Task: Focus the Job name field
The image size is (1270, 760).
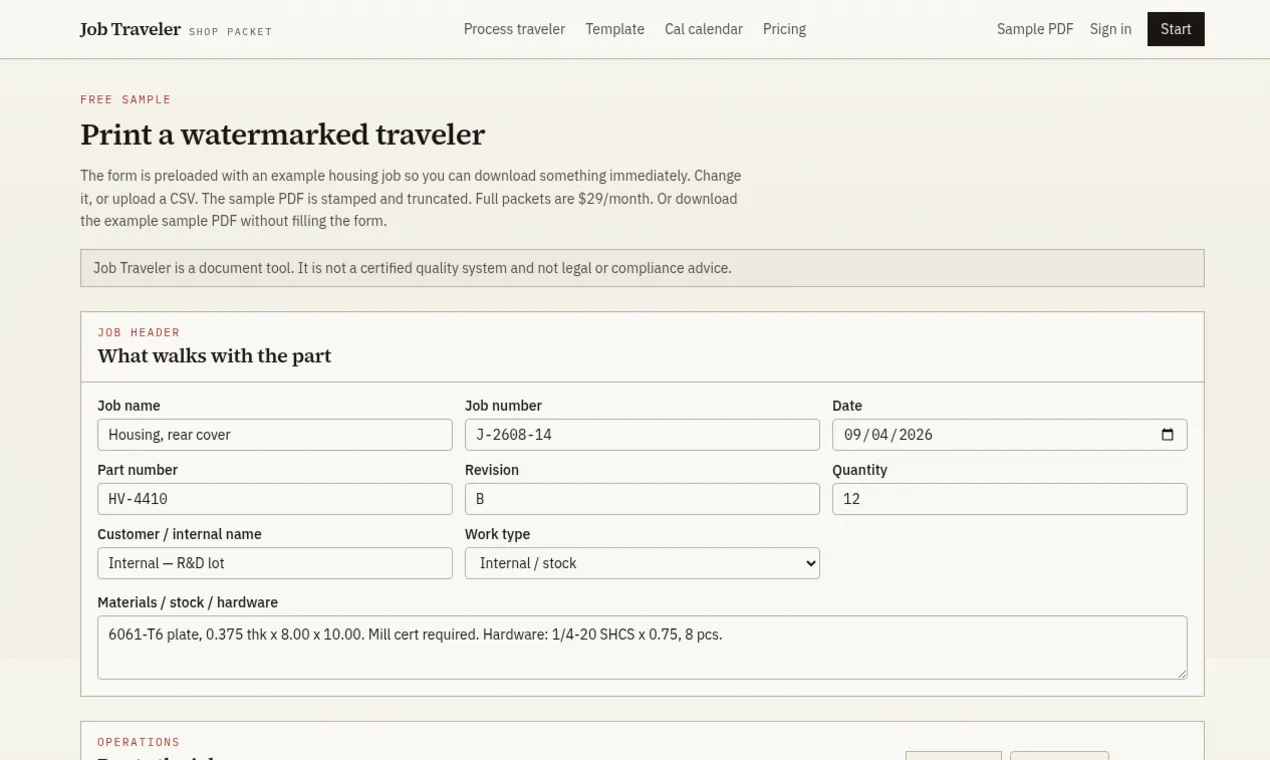Action: 275,435
